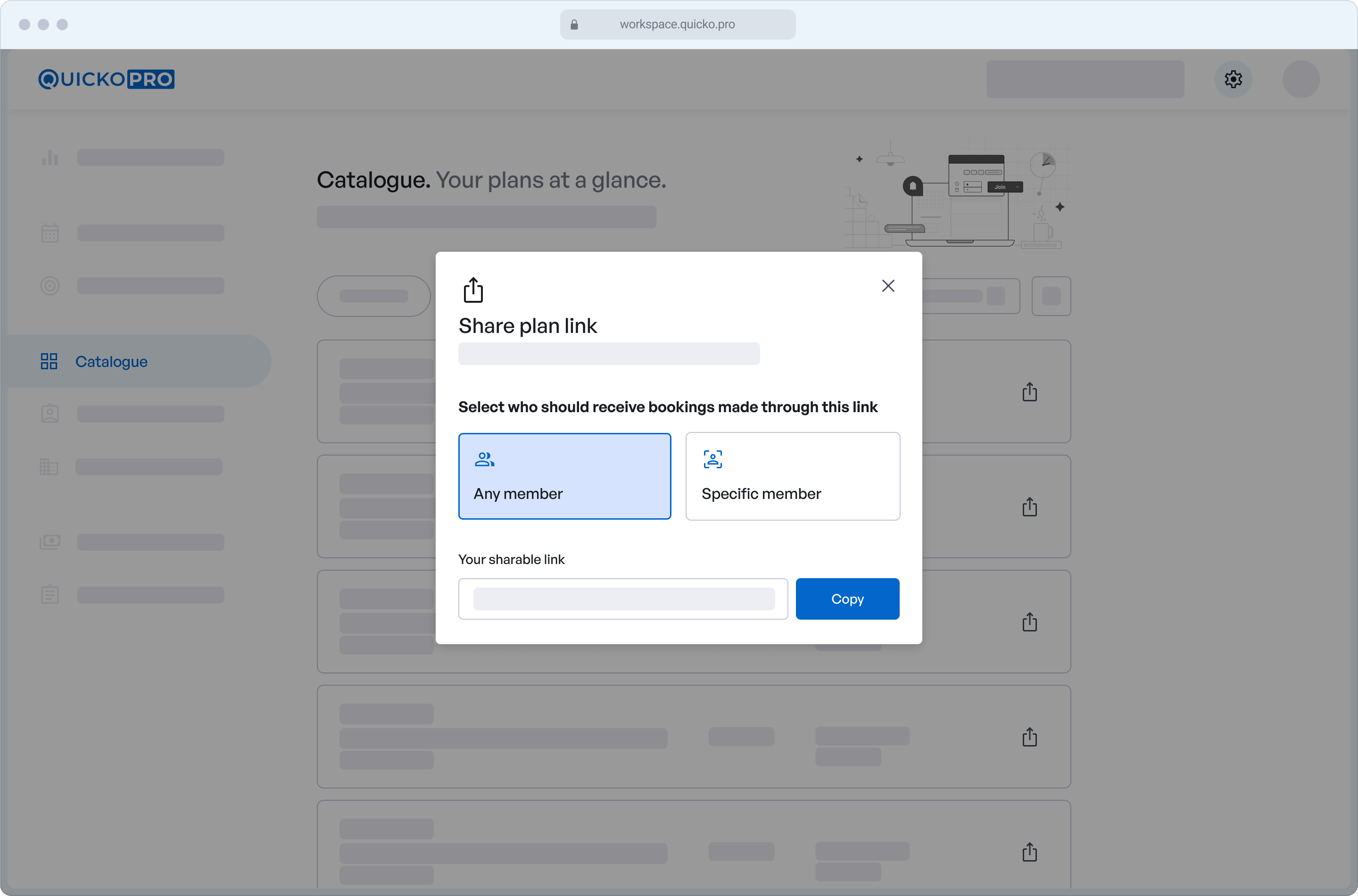Share the fifth plan card
Screen dimensions: 1358x896
point(1029,851)
